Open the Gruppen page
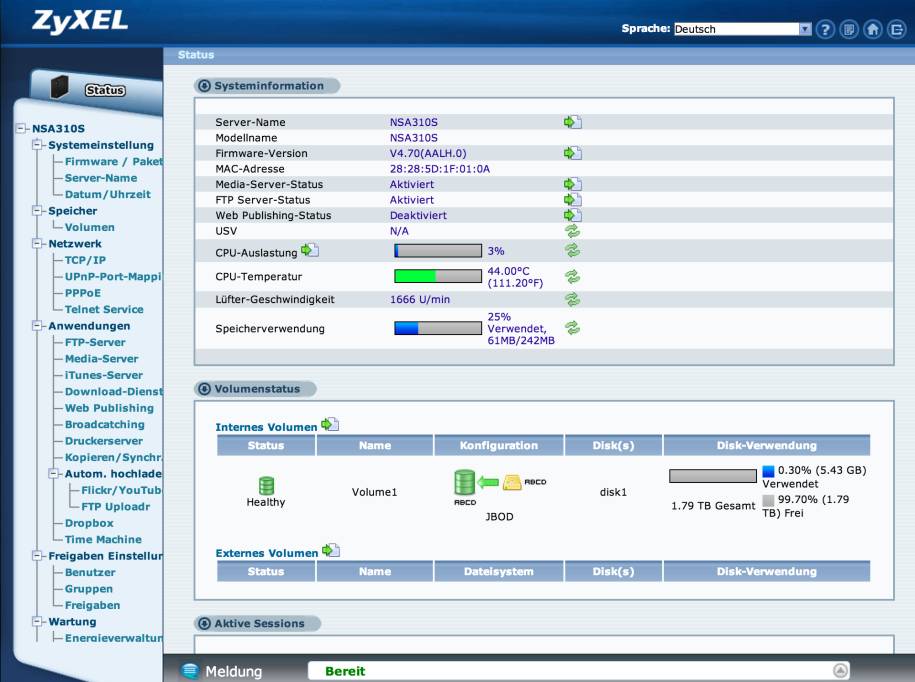Screen dimensions: 915x682 coord(89,589)
